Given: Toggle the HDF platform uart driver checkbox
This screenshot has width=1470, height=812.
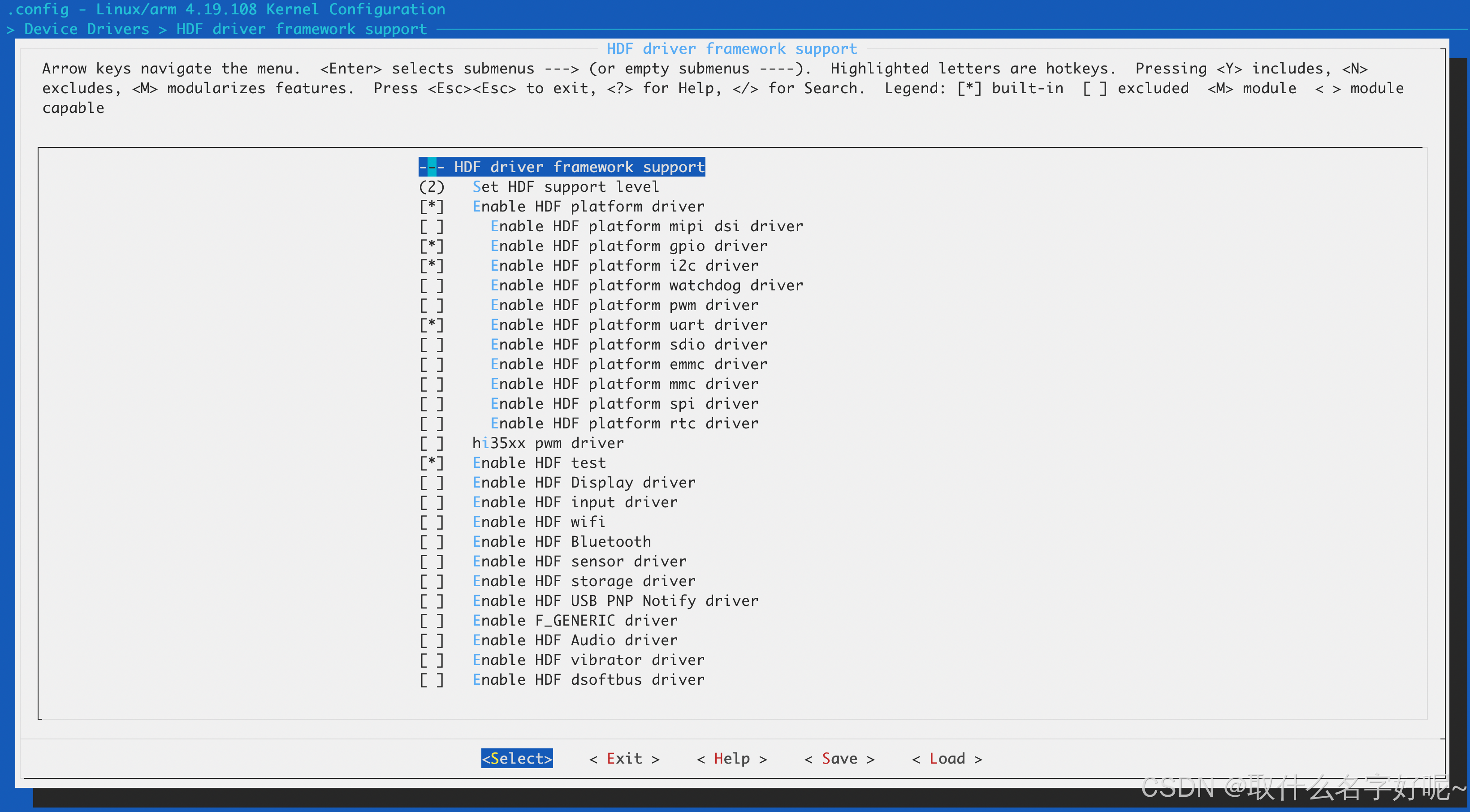Looking at the screenshot, I should point(432,325).
